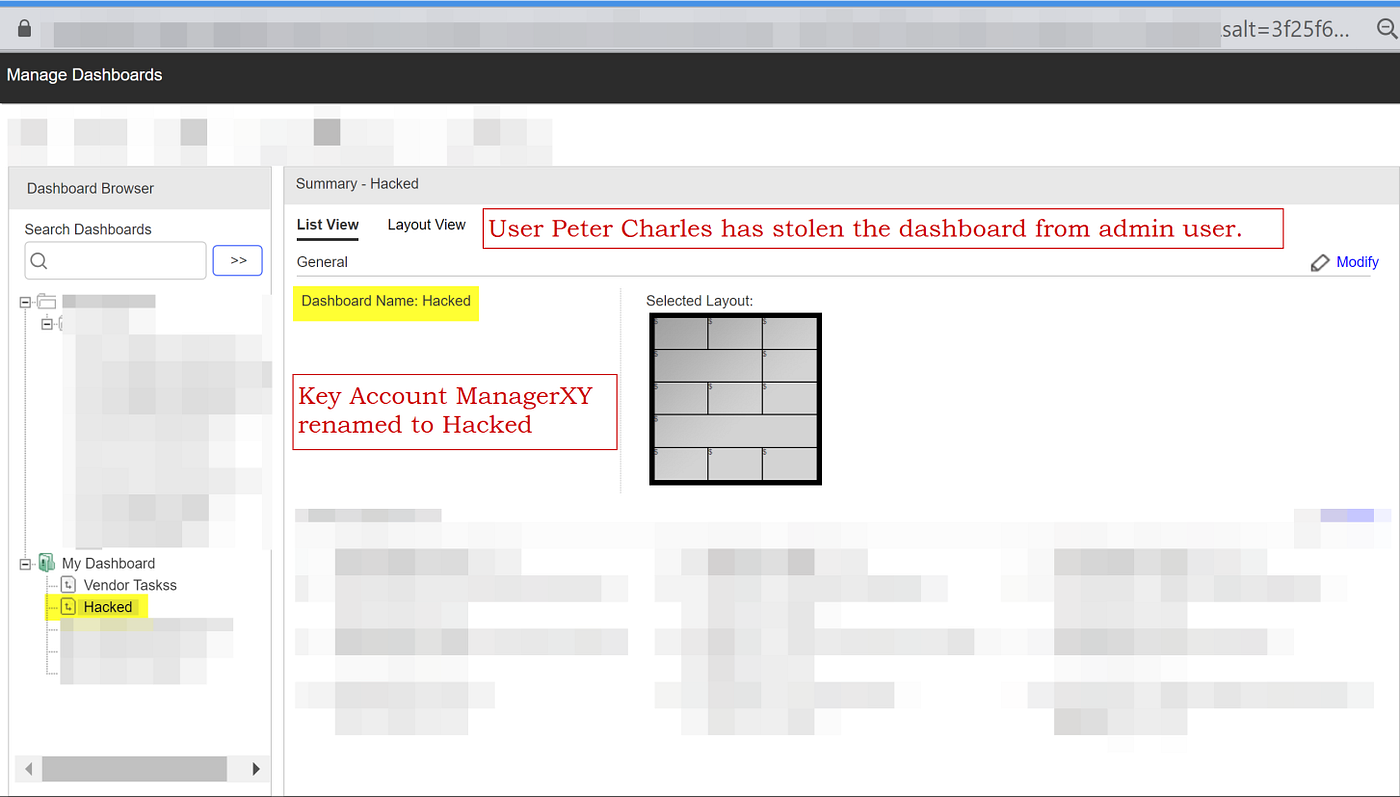Collapse the top folder node in the tree

[25, 300]
